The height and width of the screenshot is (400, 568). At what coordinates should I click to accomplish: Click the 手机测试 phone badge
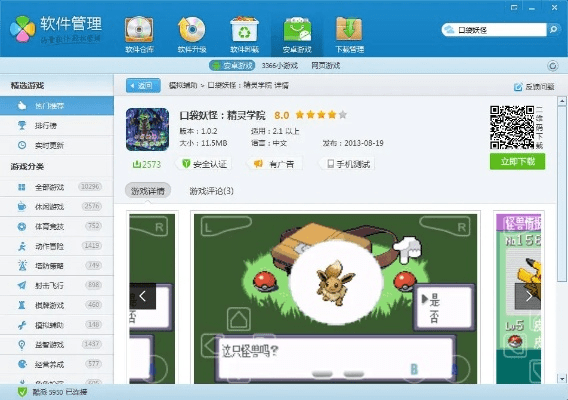coord(348,164)
